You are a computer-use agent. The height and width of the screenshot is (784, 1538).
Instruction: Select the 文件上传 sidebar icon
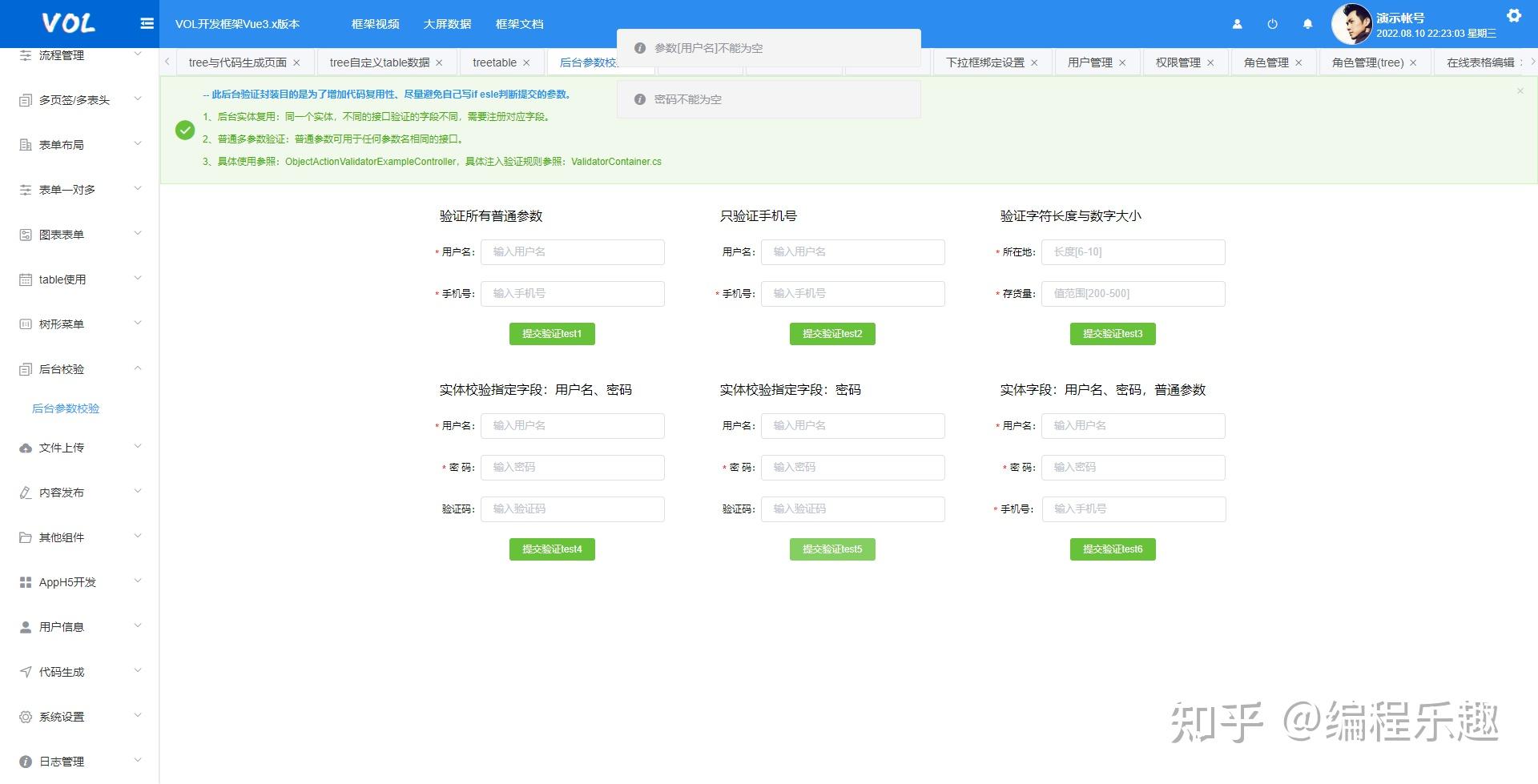point(24,447)
